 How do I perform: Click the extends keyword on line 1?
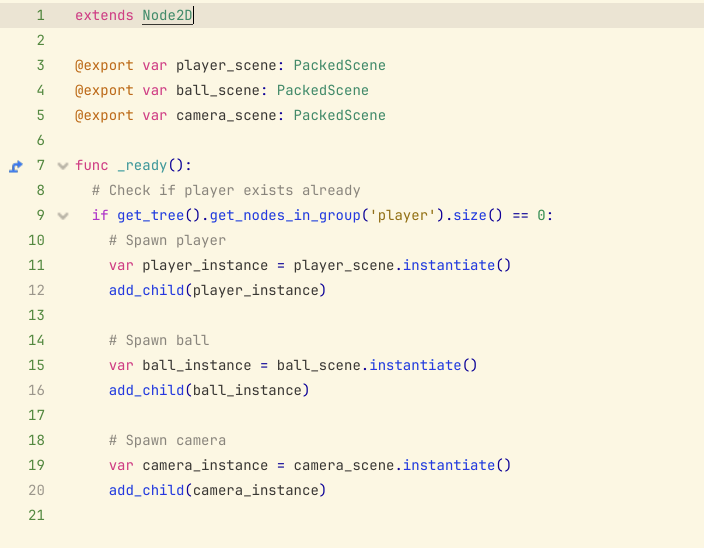[x=104, y=16]
